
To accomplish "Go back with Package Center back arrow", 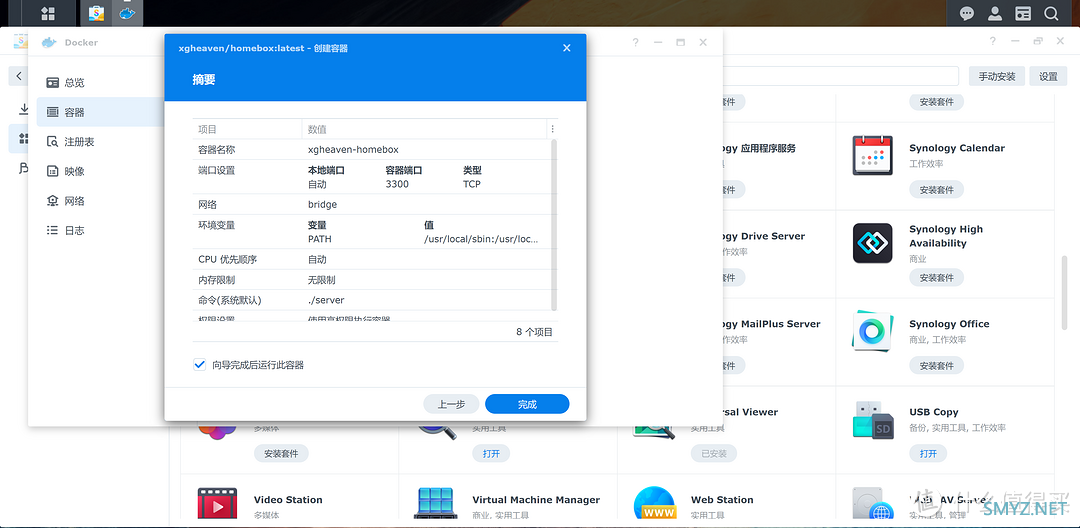I will click(19, 76).
